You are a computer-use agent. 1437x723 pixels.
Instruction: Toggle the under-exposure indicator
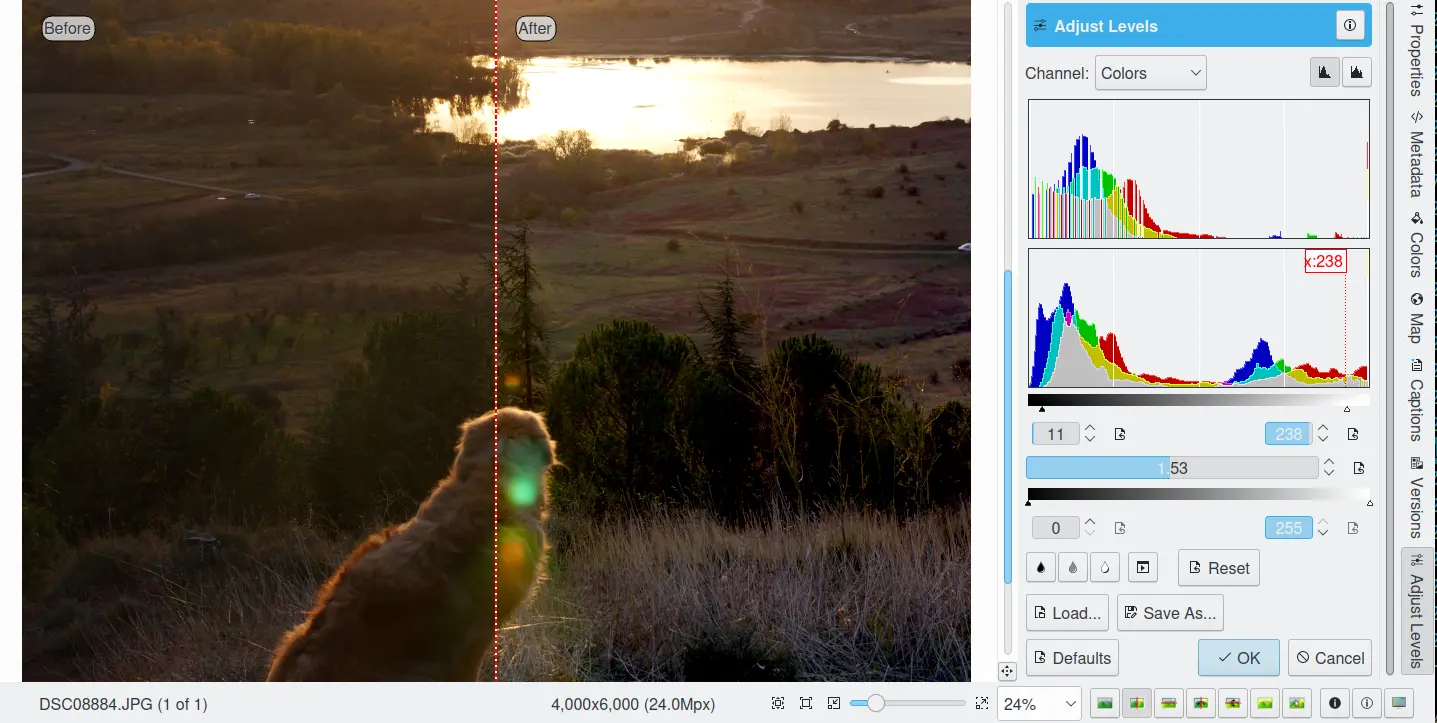point(1334,704)
